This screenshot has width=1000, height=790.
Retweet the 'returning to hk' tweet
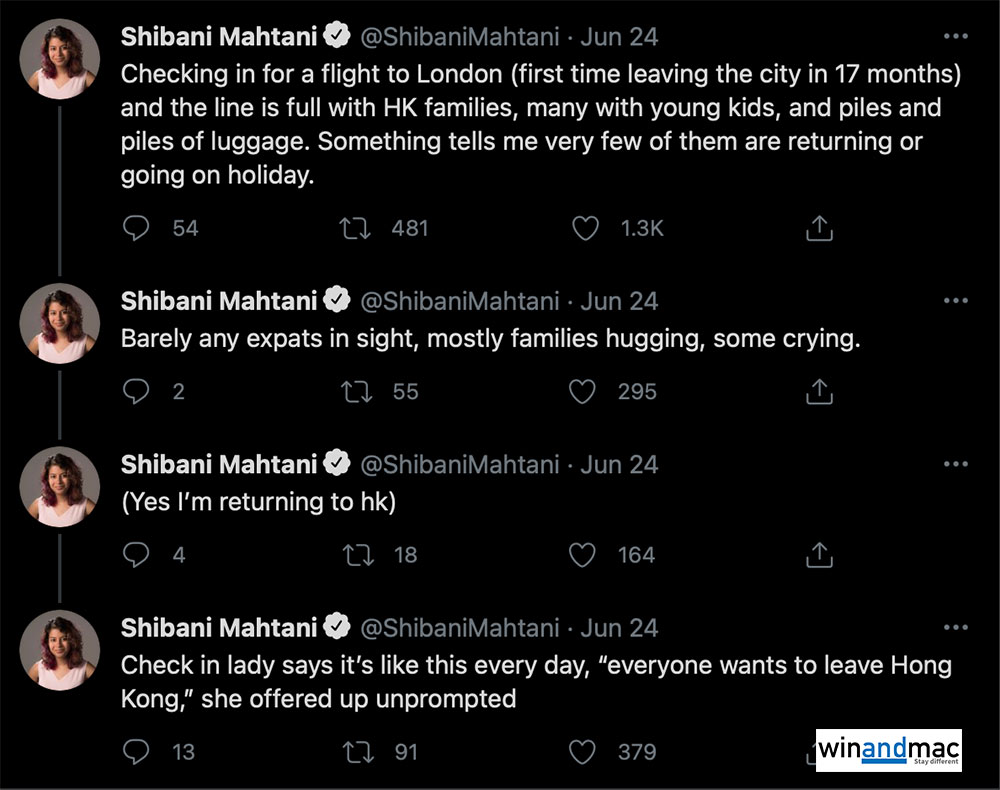click(x=355, y=555)
